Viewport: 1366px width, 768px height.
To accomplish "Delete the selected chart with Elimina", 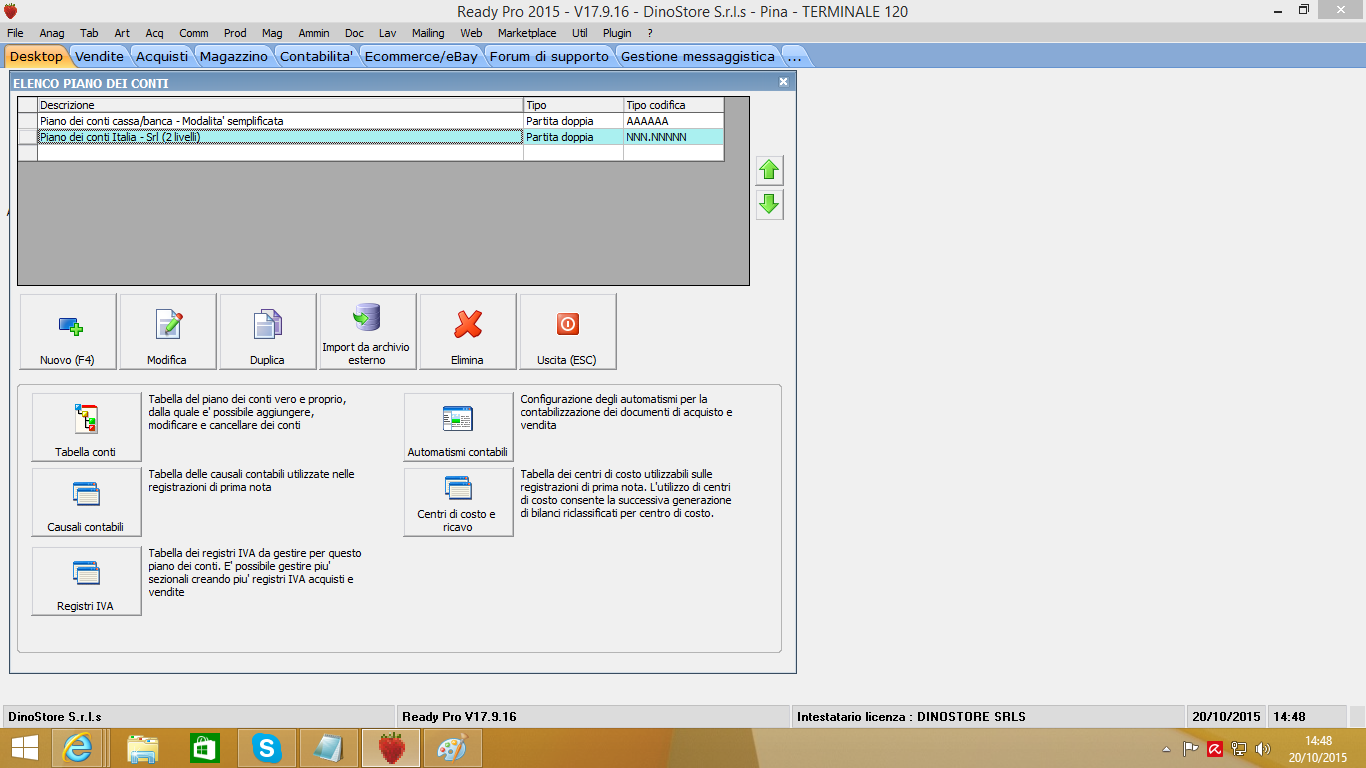I will [468, 332].
